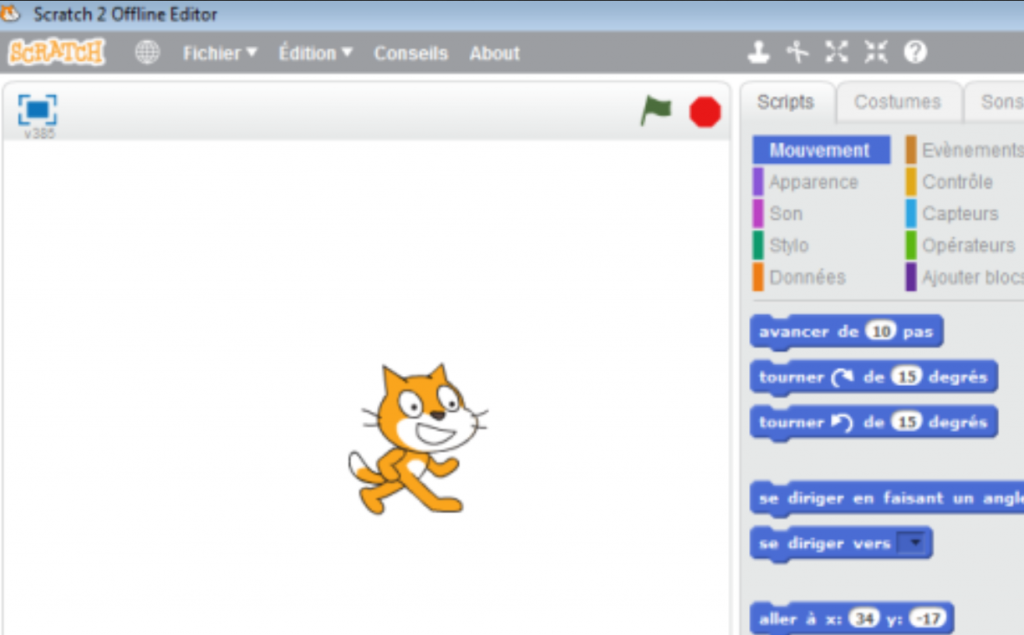
Task: Open the language globe menu
Action: pyautogui.click(x=147, y=52)
